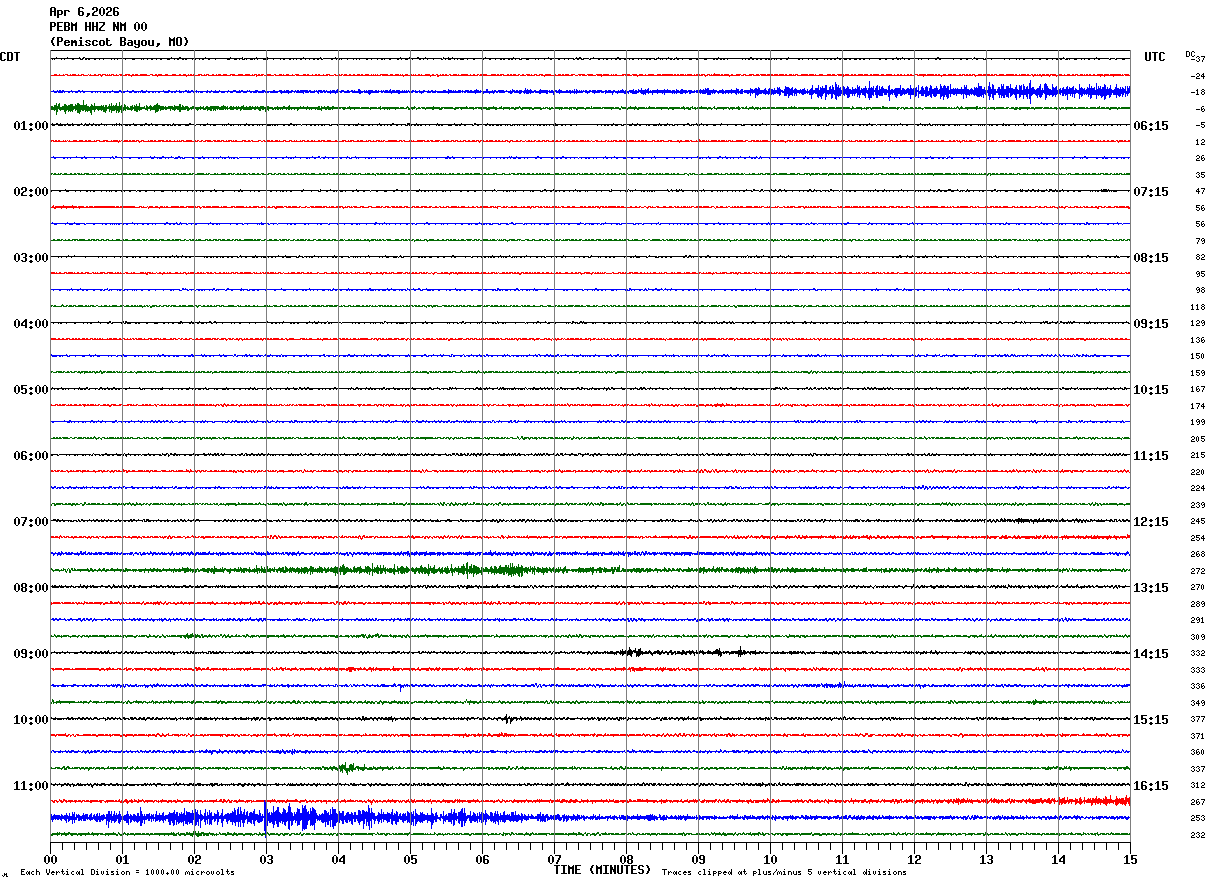
Task: Choose the 13:15 UTC time label
Action: [1151, 588]
